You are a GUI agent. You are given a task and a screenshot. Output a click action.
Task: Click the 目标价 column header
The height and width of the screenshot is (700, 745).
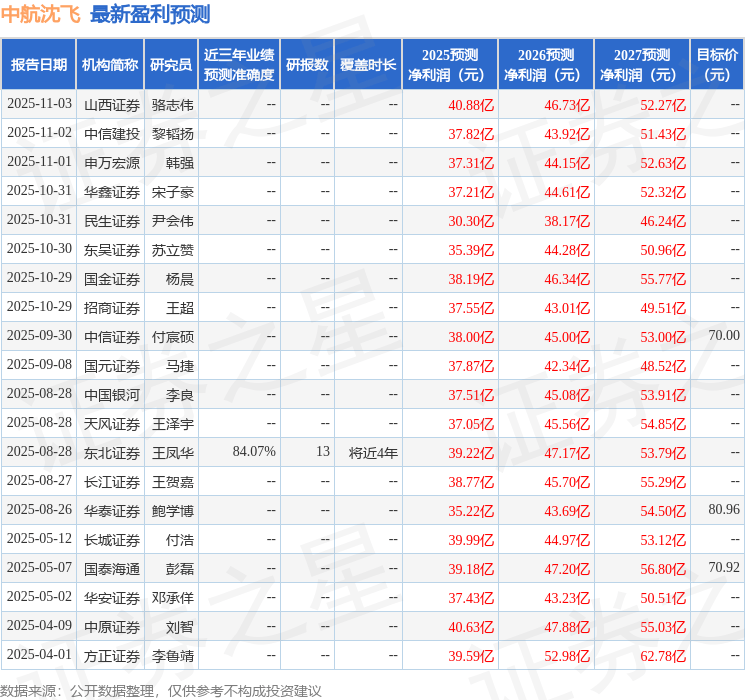tap(717, 65)
